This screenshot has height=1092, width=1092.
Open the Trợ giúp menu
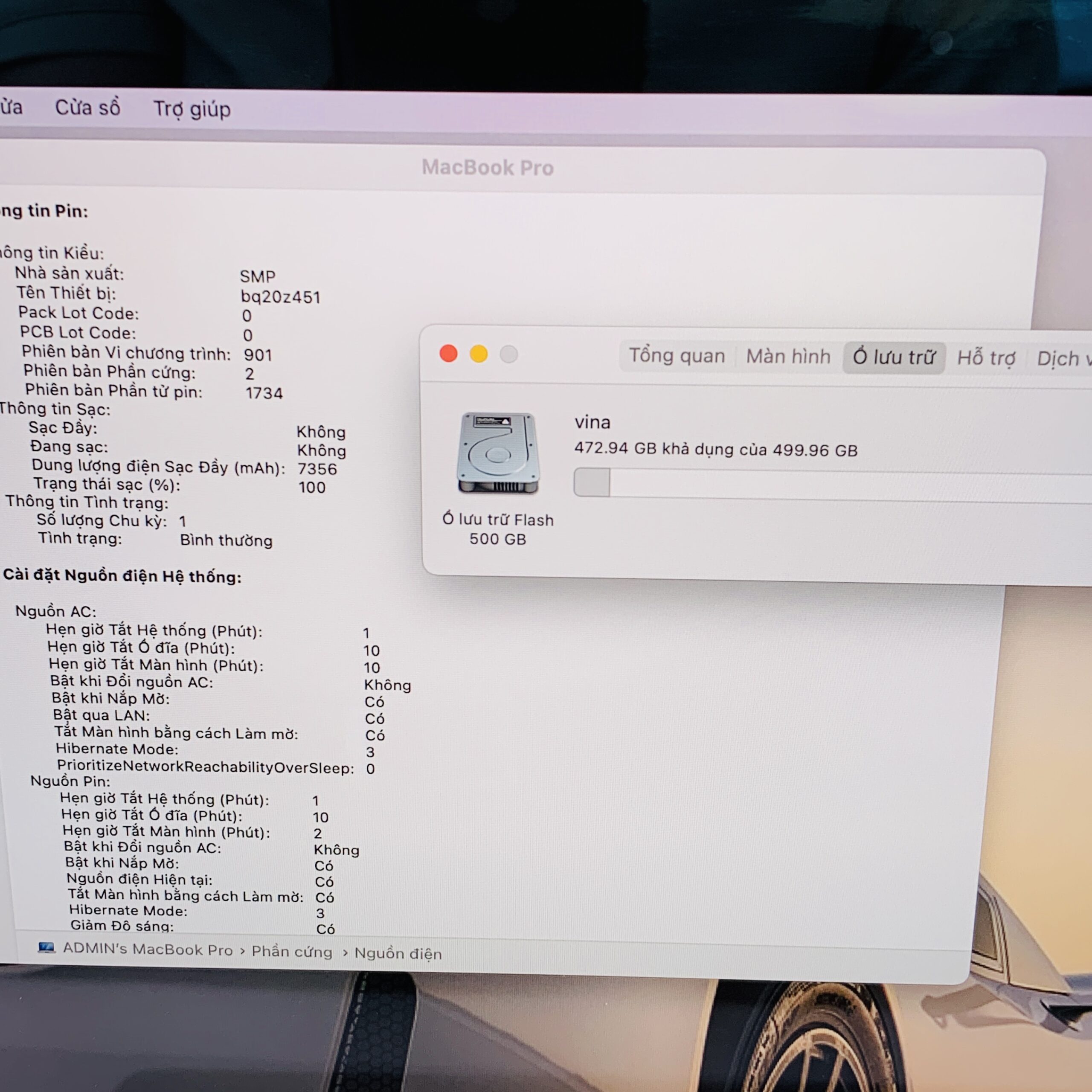(x=192, y=109)
